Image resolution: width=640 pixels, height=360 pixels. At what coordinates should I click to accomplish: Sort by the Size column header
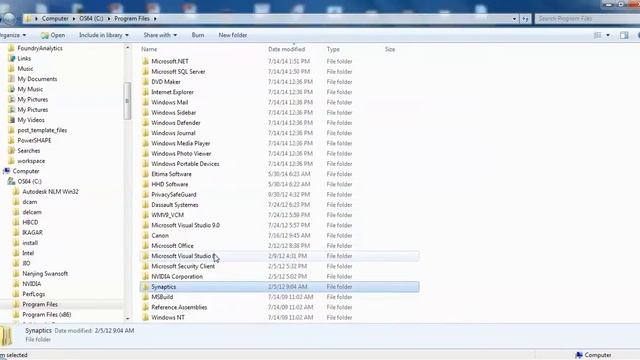[x=390, y=49]
